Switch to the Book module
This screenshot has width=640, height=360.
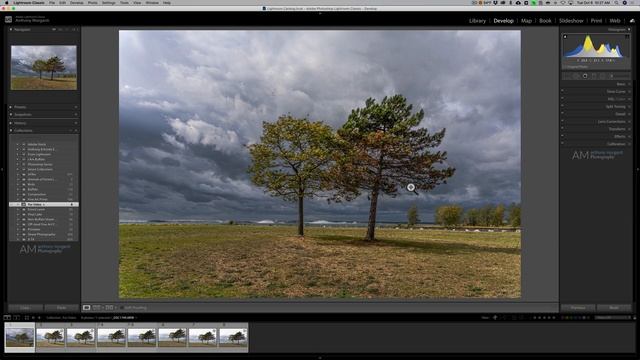[545, 21]
